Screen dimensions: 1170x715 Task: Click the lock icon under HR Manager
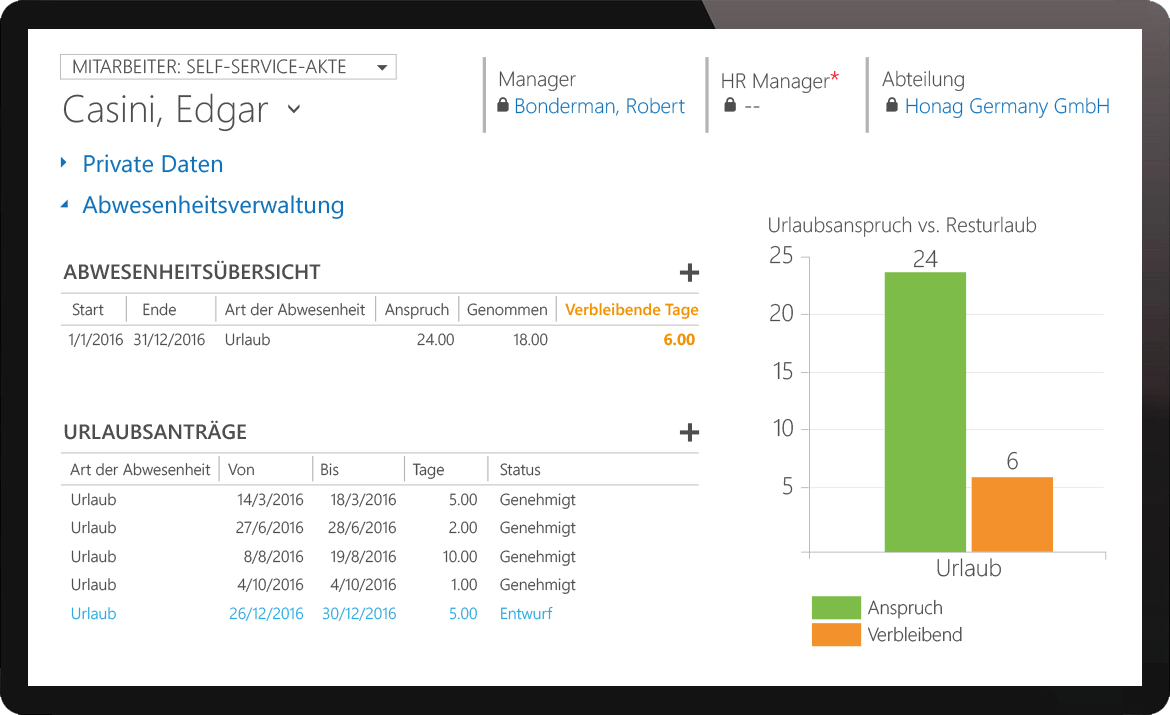click(x=730, y=106)
